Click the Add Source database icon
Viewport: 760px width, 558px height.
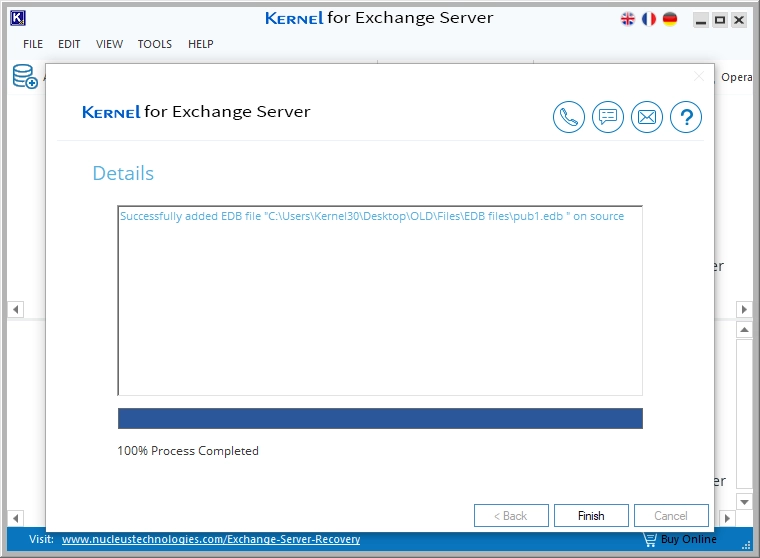click(x=25, y=77)
